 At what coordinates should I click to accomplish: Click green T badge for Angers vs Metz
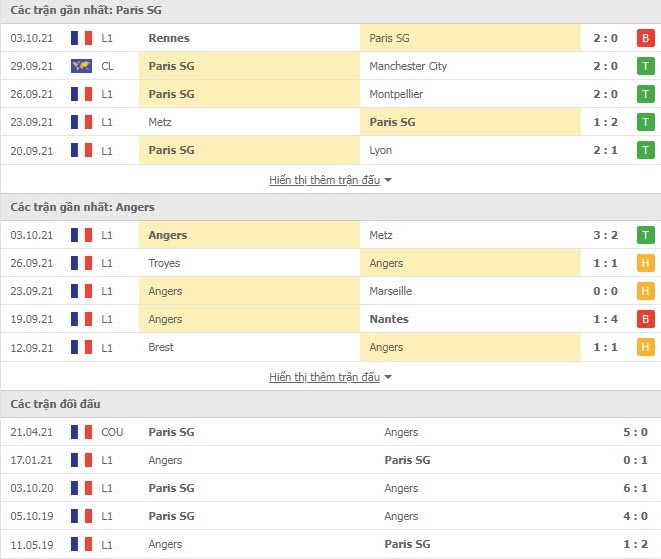click(645, 235)
